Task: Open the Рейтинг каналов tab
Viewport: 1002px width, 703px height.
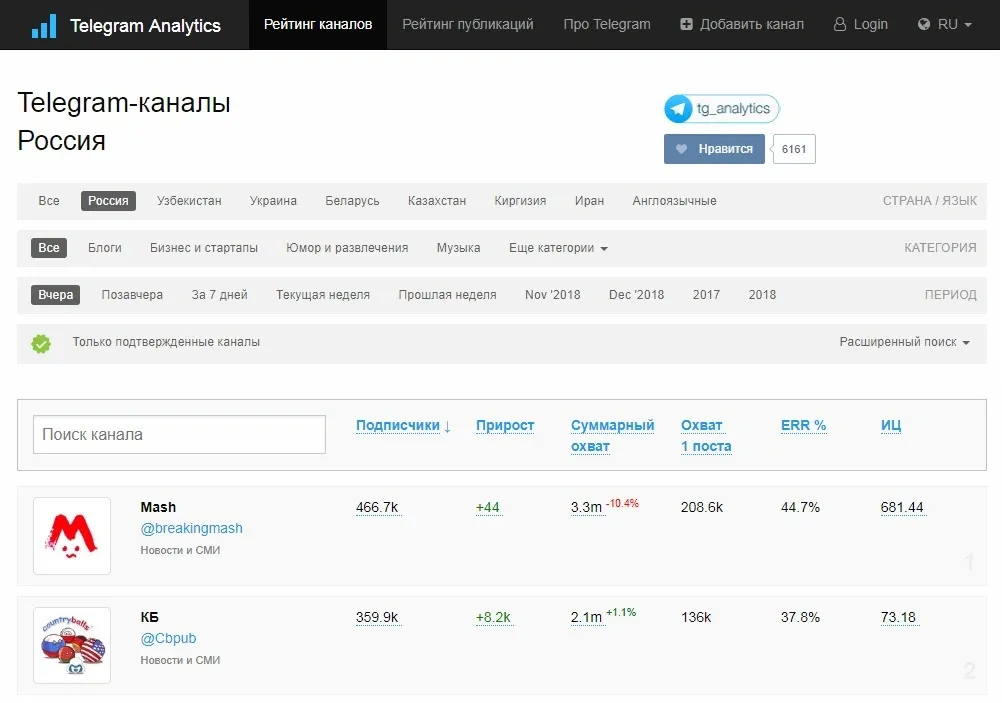Action: pos(318,24)
